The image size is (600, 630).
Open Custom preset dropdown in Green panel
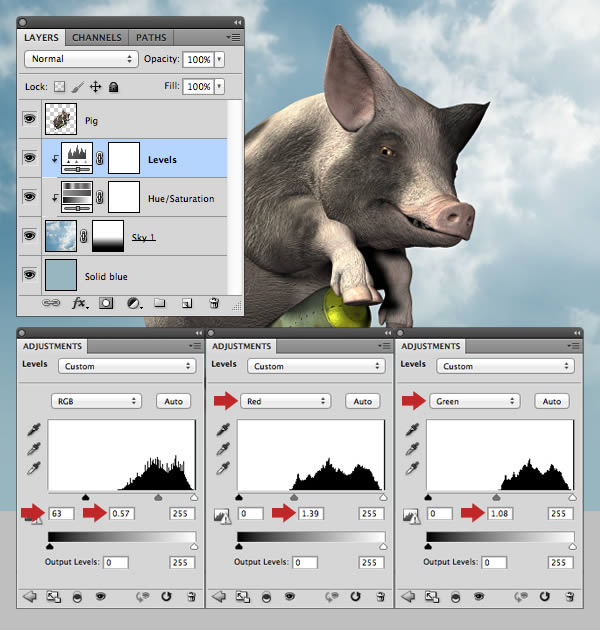[506, 366]
